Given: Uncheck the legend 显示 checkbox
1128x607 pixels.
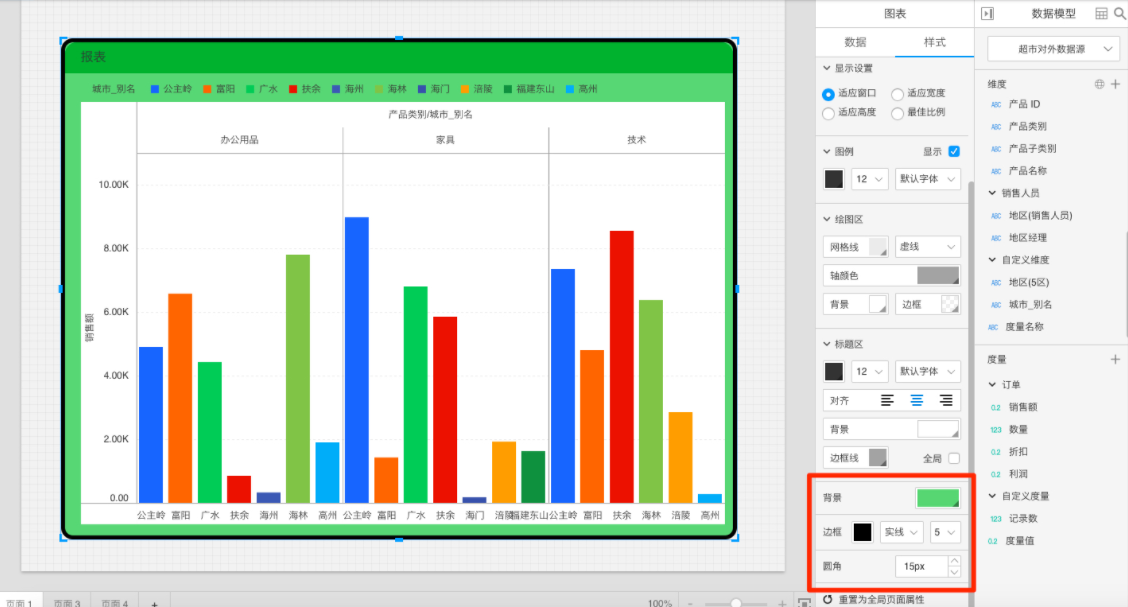Looking at the screenshot, I should click(953, 152).
